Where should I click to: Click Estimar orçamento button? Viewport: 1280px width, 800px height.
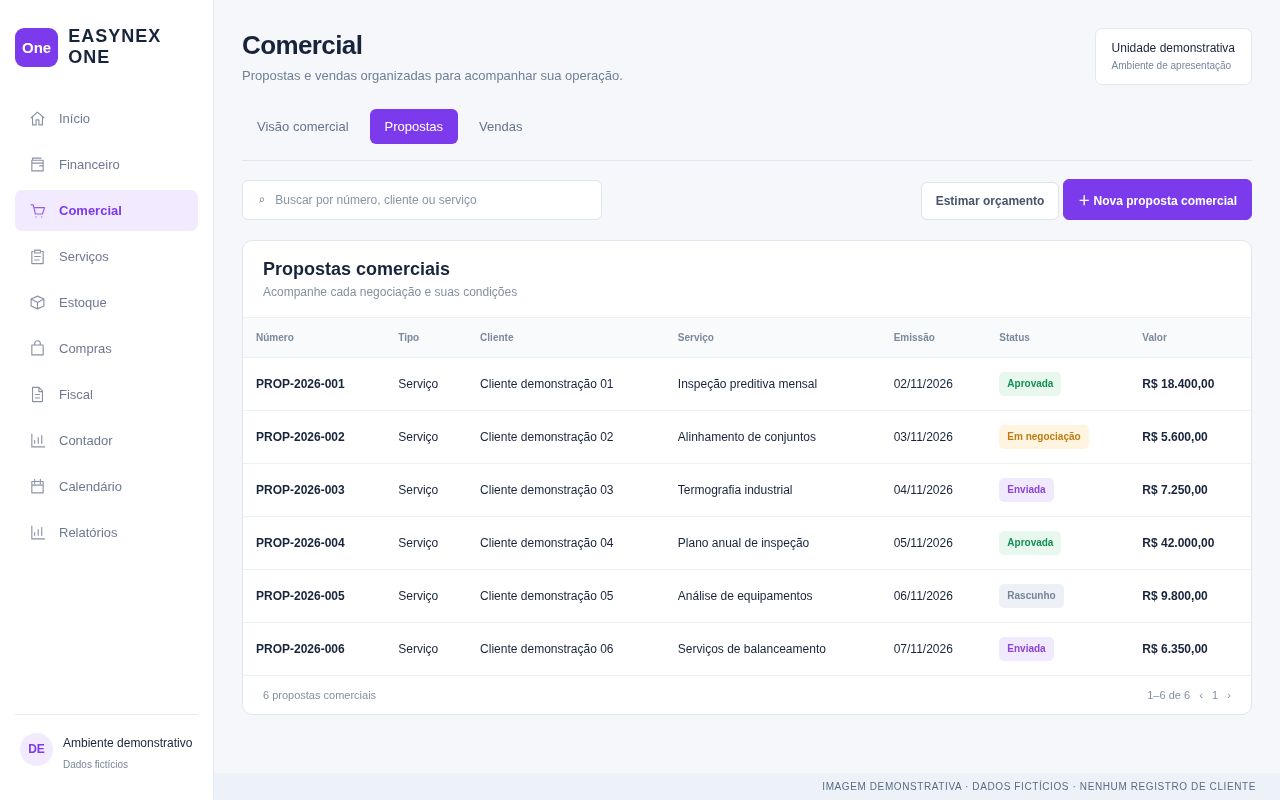(x=990, y=201)
